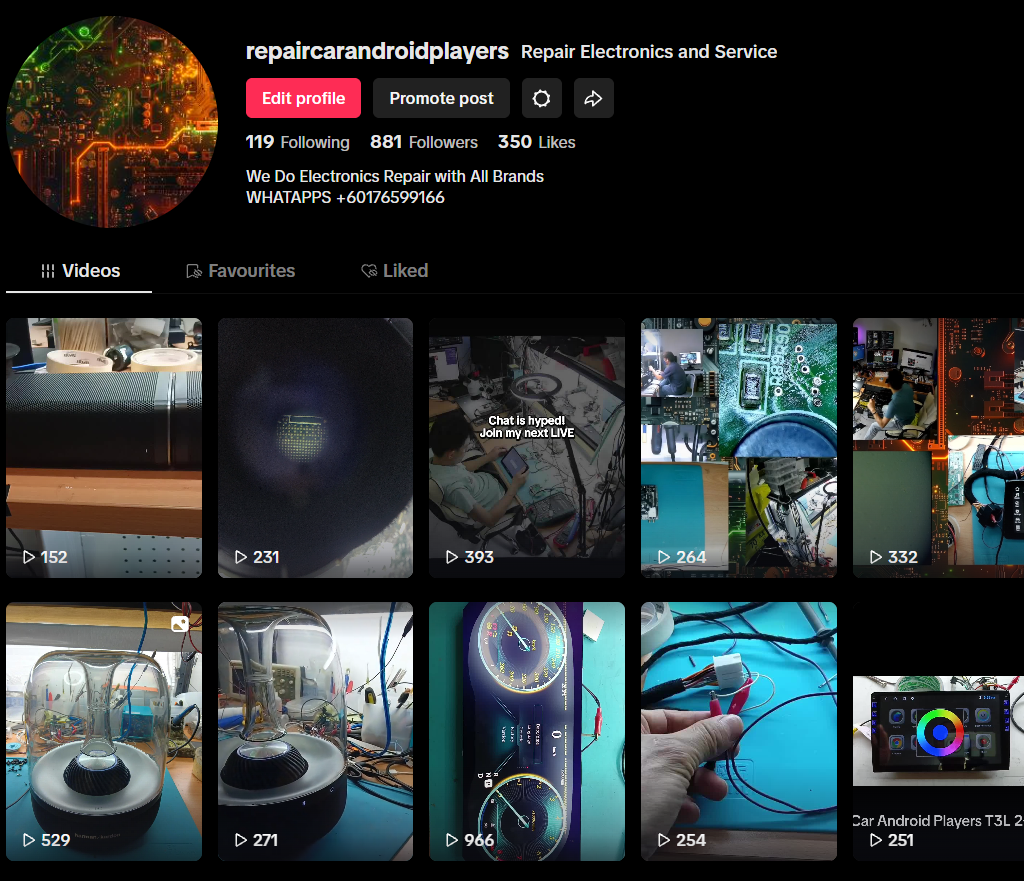Click the round circuit board profile picture
The image size is (1024, 881).
coord(112,122)
